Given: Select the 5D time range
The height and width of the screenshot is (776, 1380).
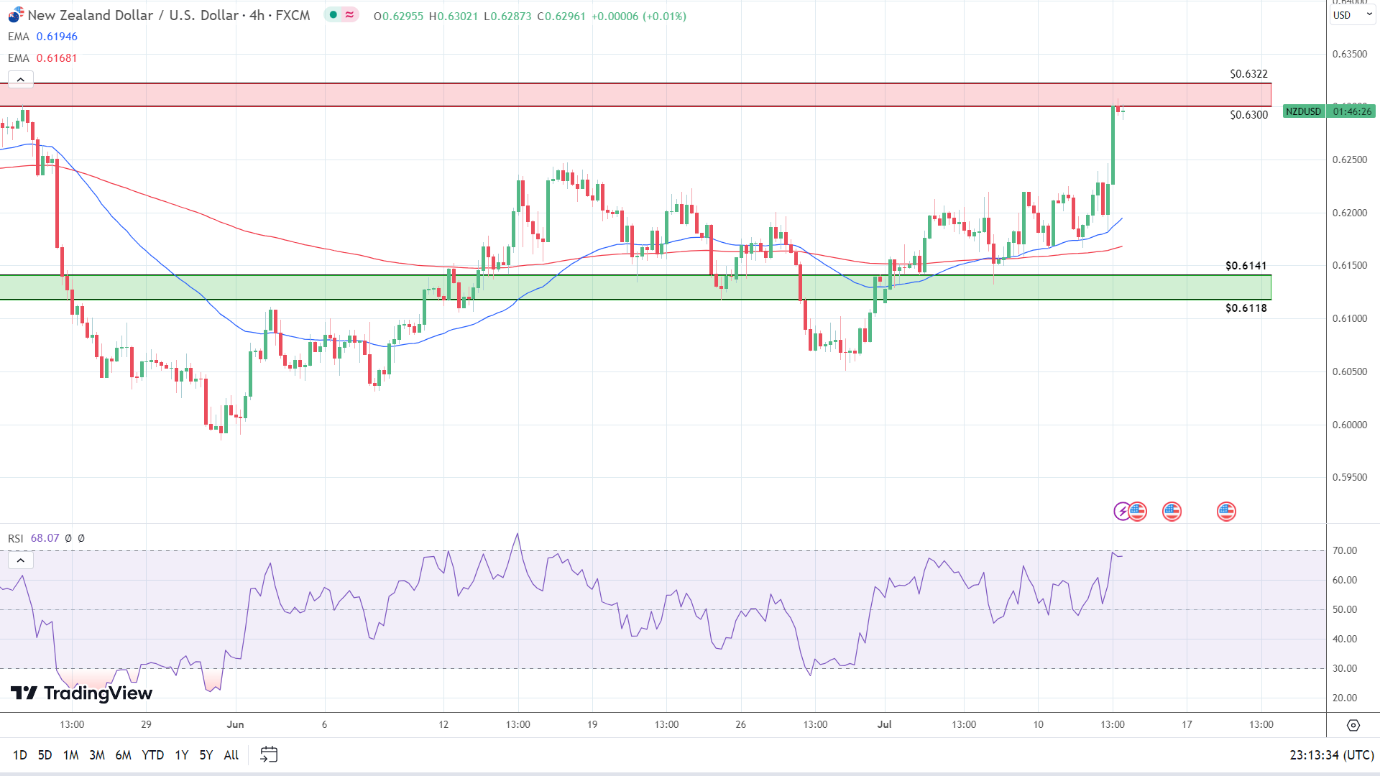Looking at the screenshot, I should point(45,755).
